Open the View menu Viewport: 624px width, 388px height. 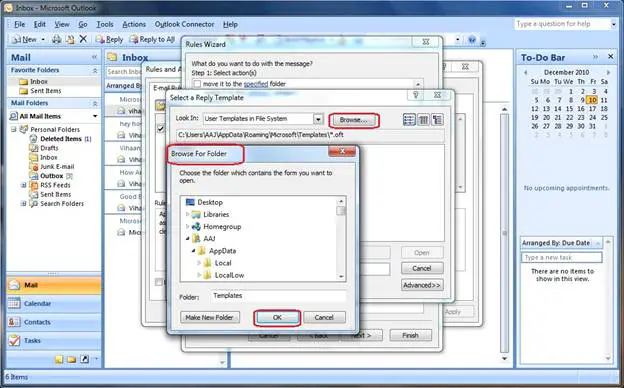pos(62,24)
